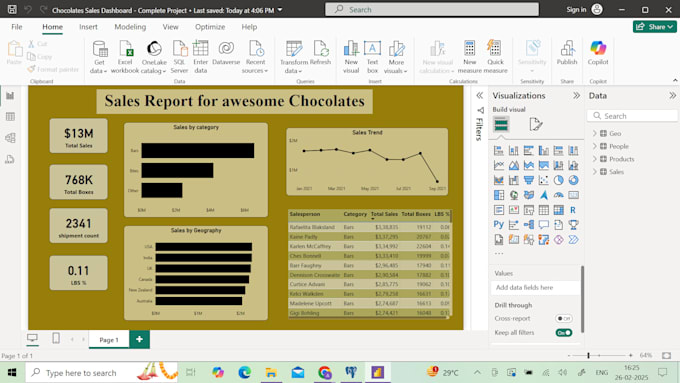
Task: Click Fit to page button
Action: point(667,355)
